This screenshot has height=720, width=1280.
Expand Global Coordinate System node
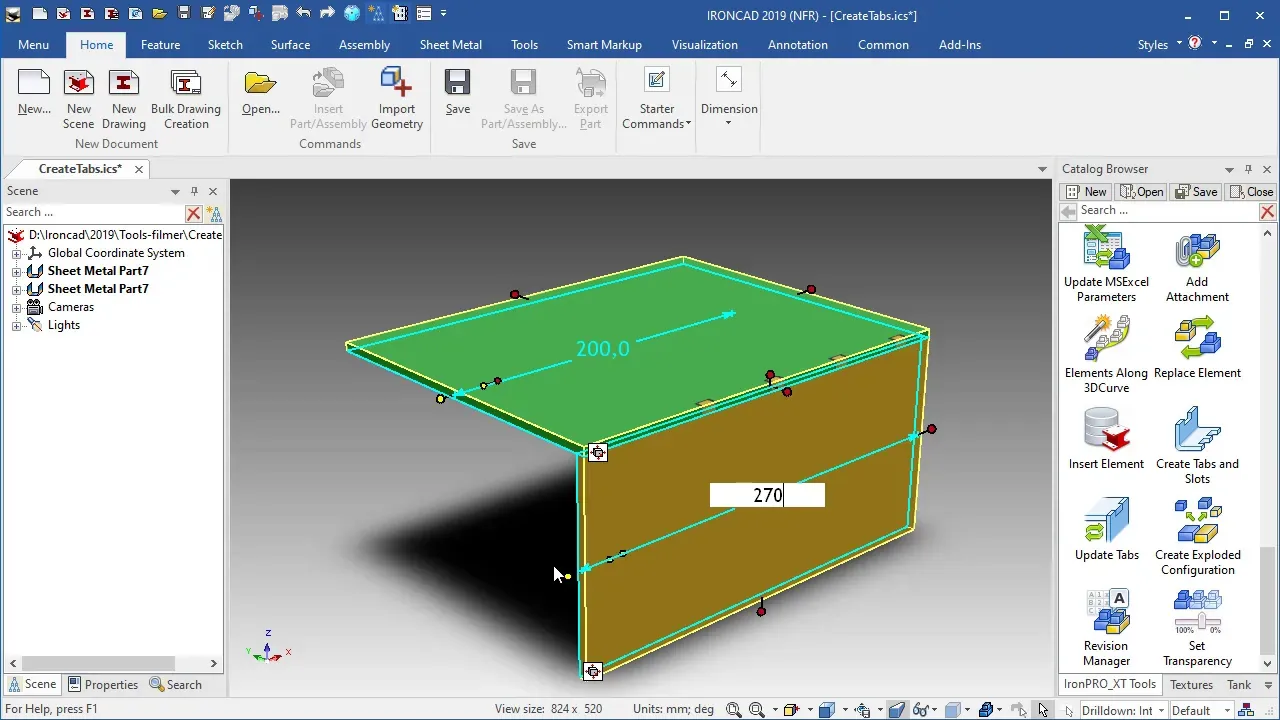tap(16, 254)
